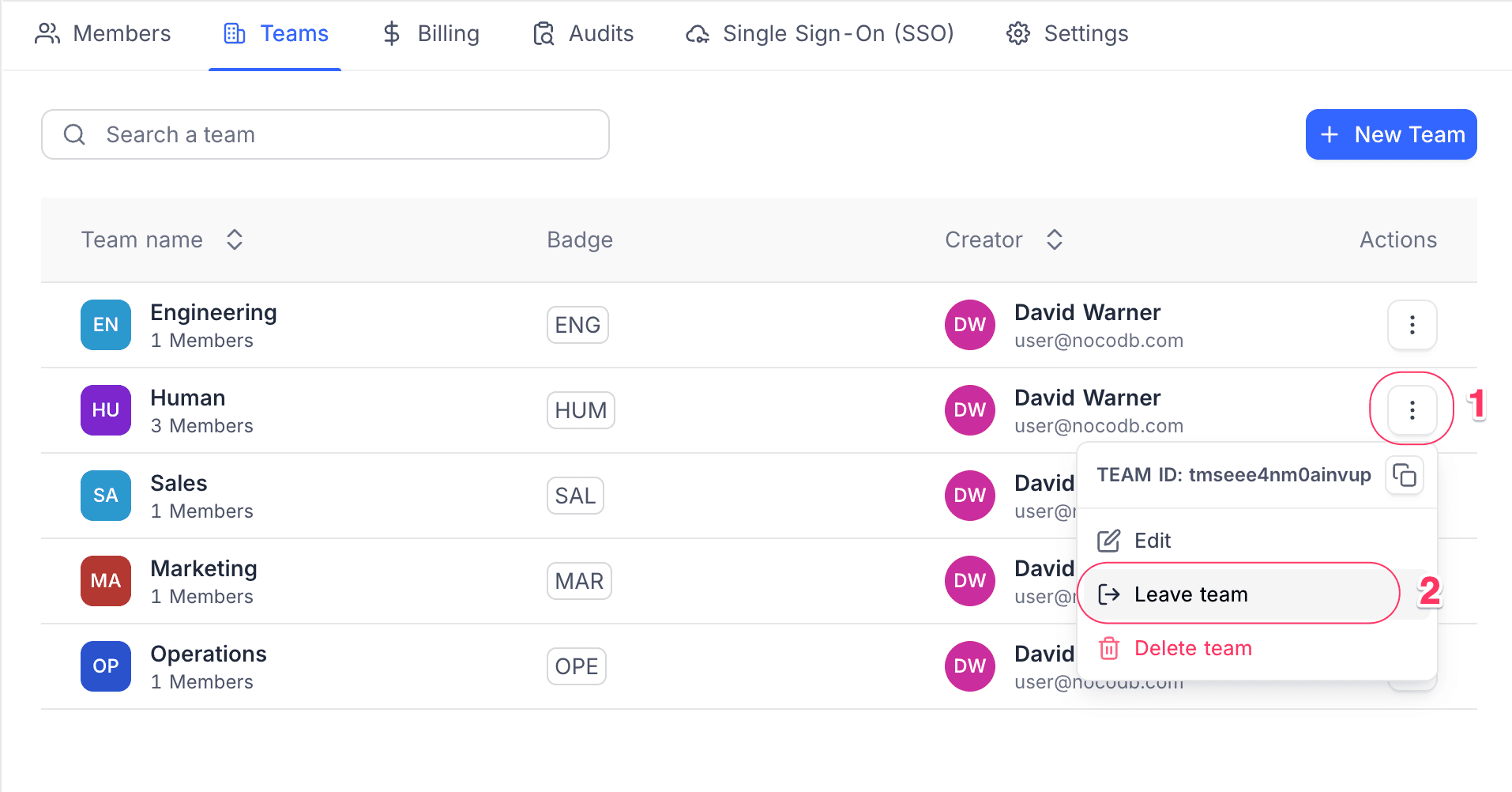Select Delete team option
Viewport: 1512px width, 792px height.
[1192, 648]
